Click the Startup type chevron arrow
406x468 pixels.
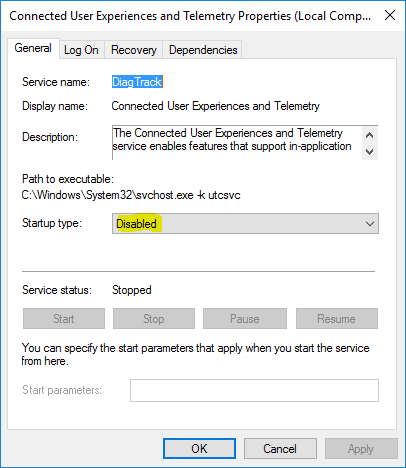[x=370, y=224]
